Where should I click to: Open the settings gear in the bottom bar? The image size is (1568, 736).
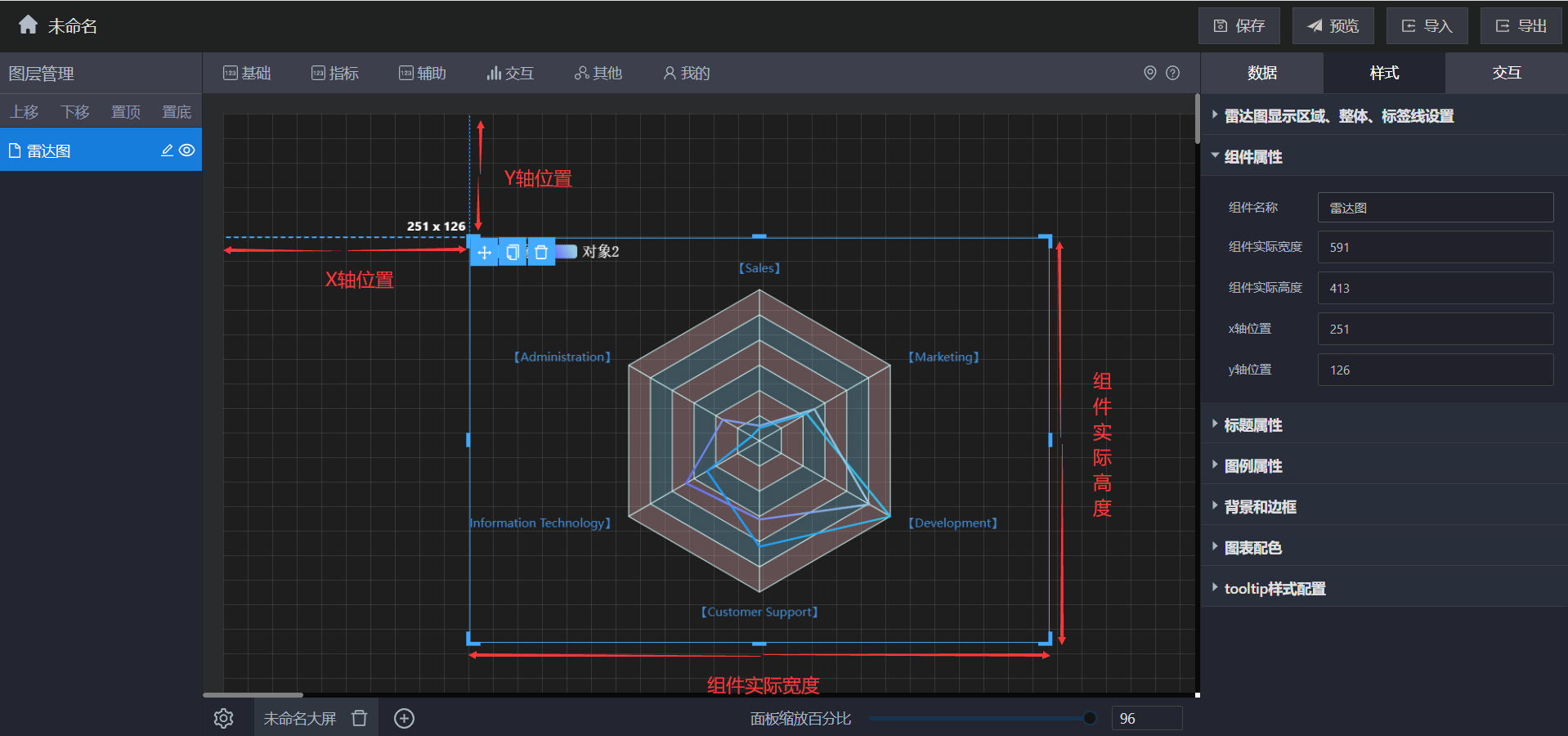coord(223,718)
